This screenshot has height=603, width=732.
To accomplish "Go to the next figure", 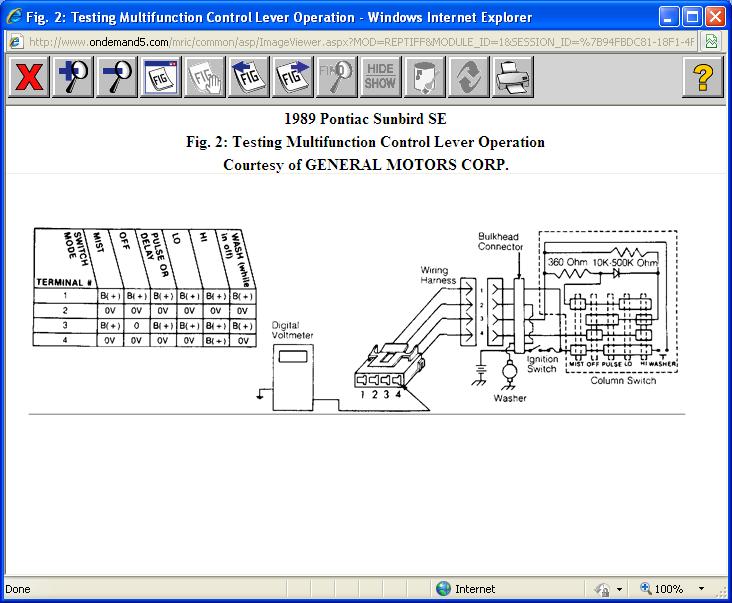I will click(x=292, y=77).
